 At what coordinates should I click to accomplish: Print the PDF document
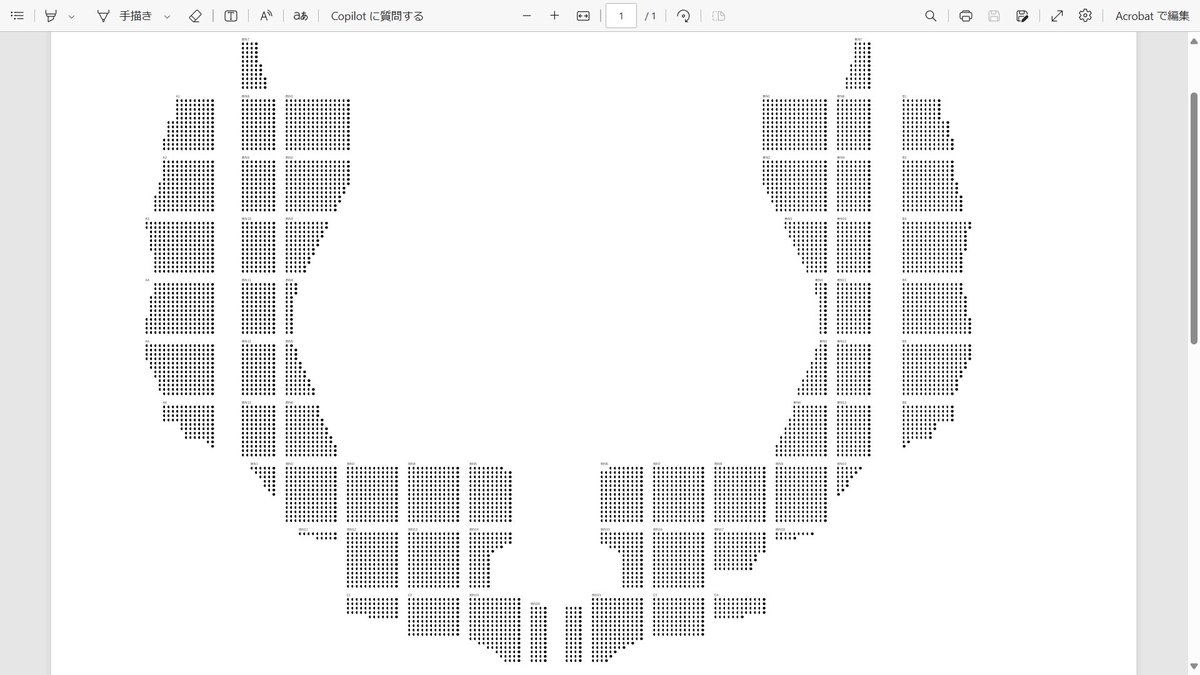[966, 16]
